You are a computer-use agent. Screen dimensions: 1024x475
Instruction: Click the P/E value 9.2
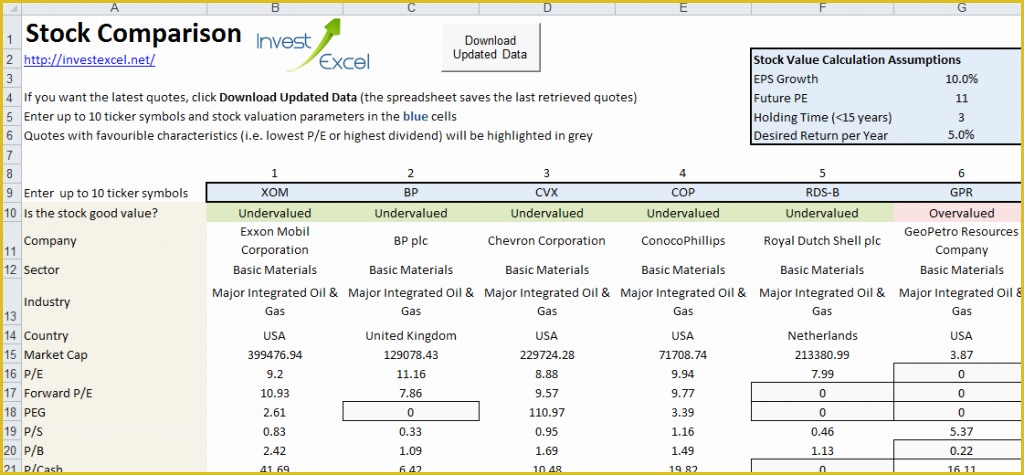275,374
